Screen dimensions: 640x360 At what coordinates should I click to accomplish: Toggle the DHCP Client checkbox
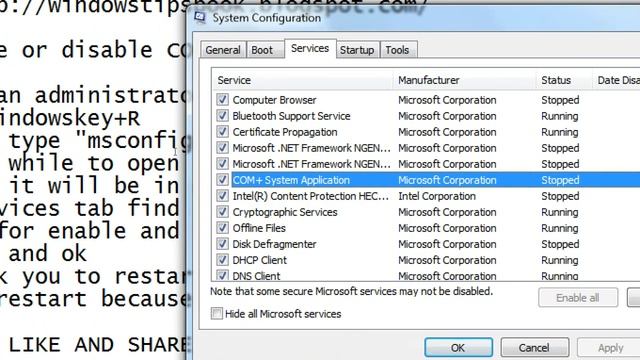(x=222, y=260)
